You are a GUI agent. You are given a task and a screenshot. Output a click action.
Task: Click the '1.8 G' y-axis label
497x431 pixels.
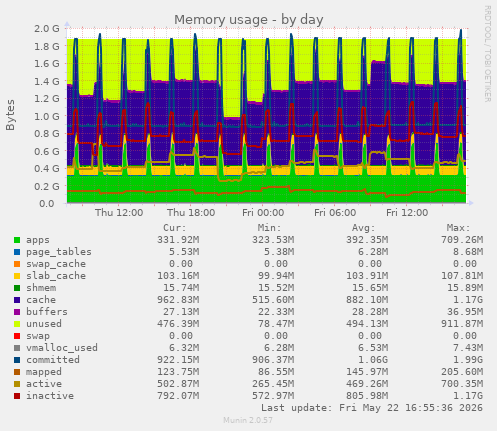point(47,46)
